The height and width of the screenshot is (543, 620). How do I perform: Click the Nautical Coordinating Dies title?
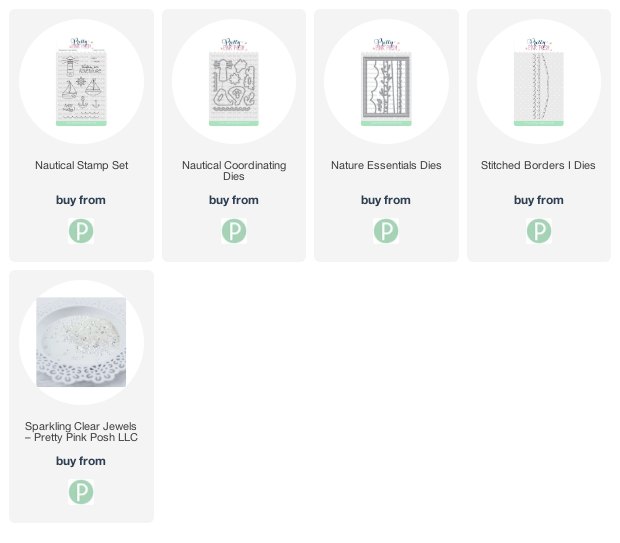coord(234,170)
